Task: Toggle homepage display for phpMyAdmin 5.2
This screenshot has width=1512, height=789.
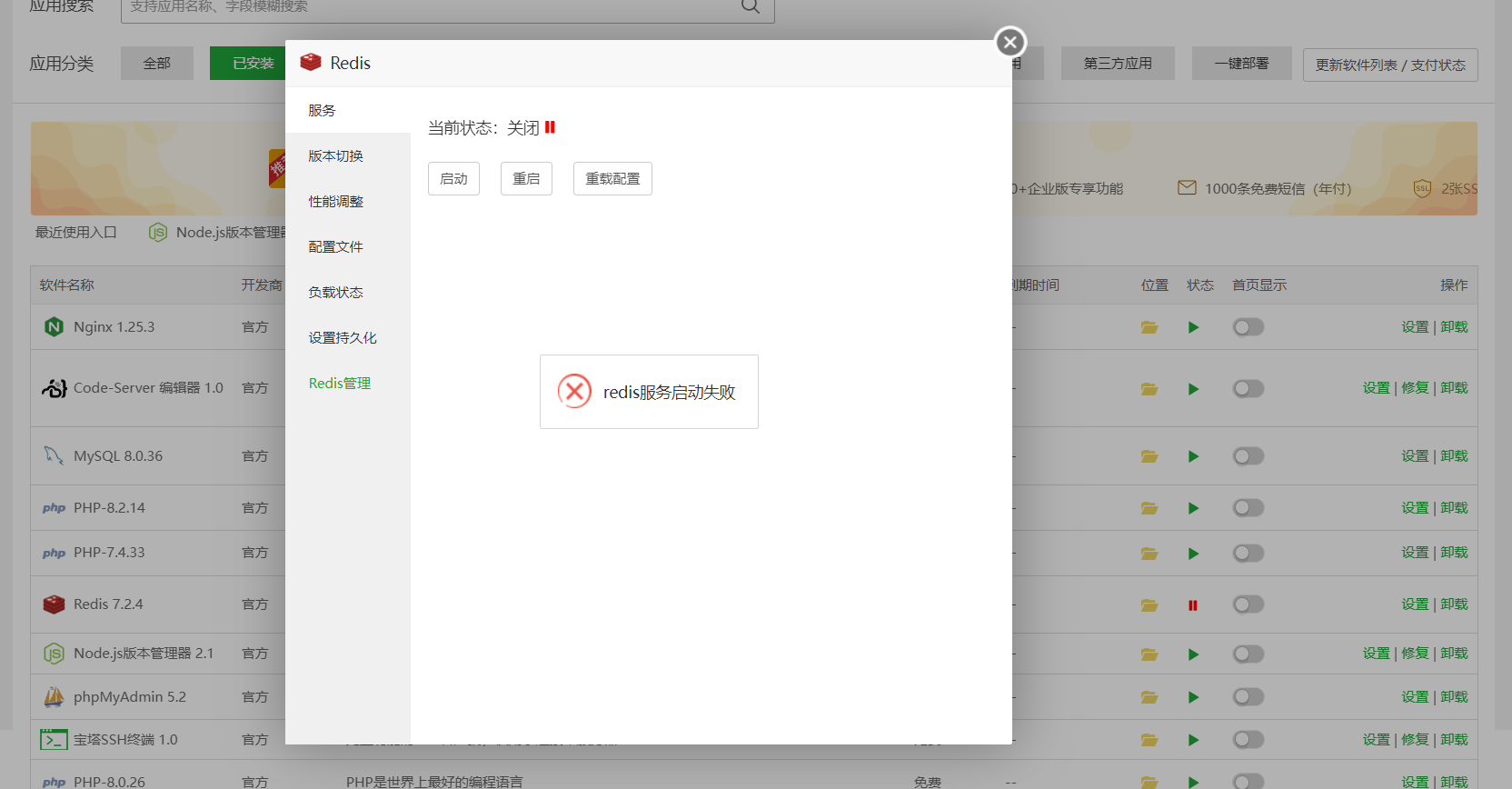Action: tap(1248, 697)
